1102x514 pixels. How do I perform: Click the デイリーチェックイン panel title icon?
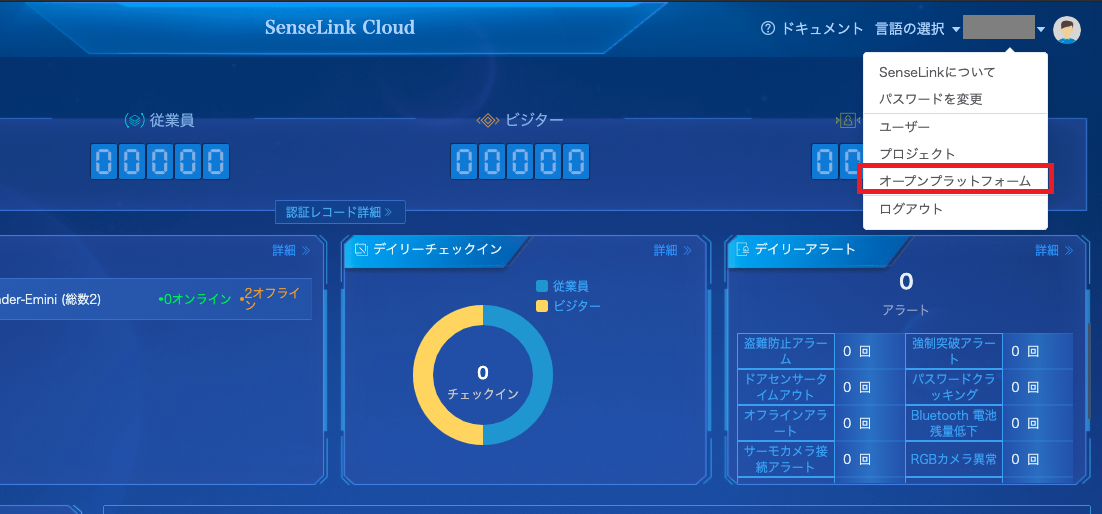[361, 249]
